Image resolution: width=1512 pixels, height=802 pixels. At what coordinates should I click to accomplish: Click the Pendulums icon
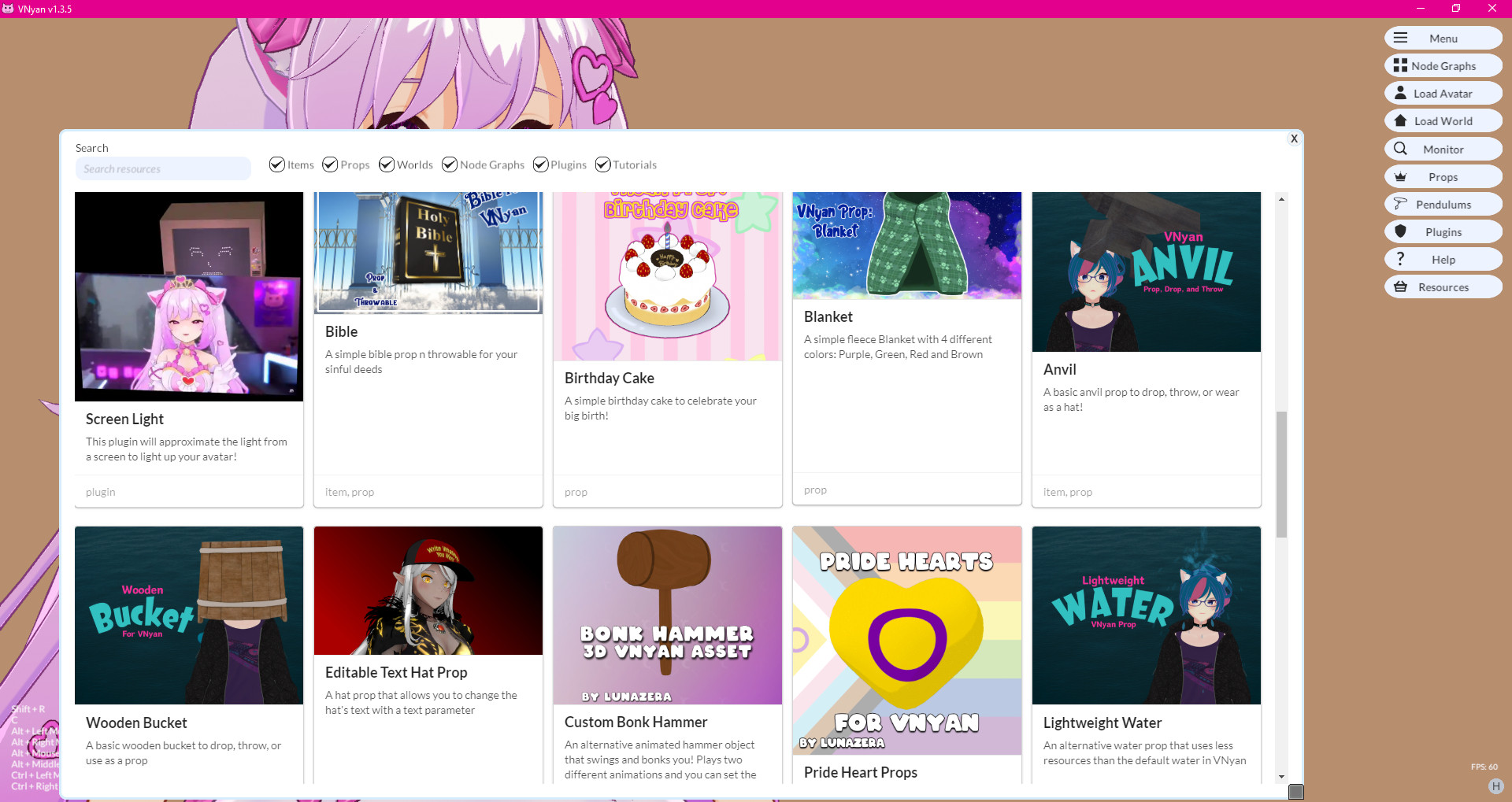[x=1400, y=204]
